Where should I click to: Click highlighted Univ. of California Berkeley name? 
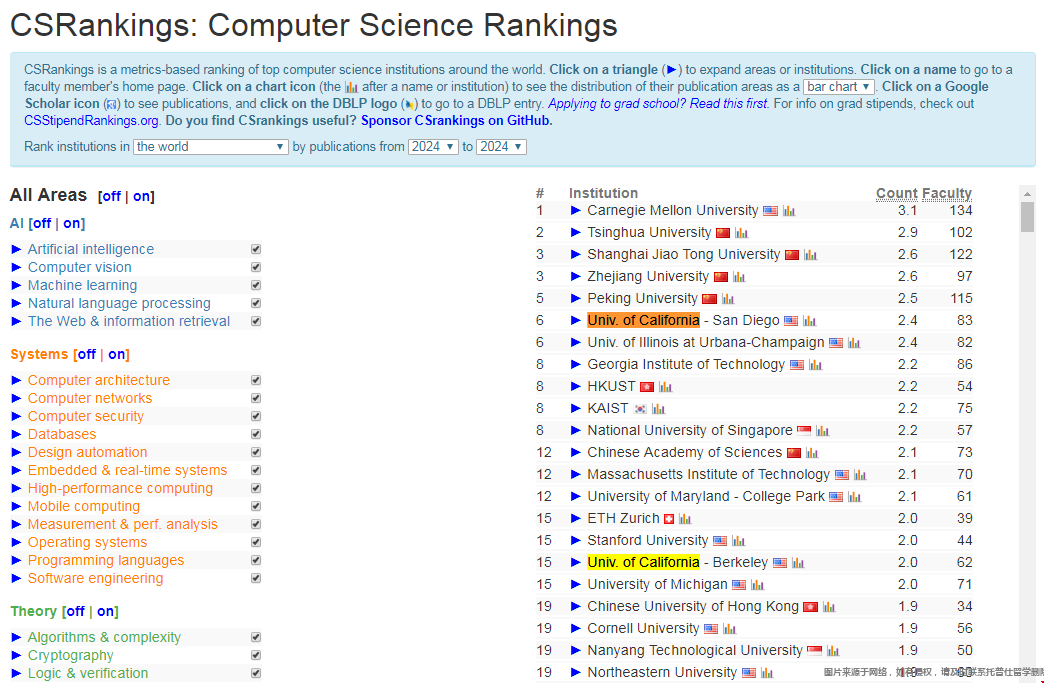[x=643, y=563]
